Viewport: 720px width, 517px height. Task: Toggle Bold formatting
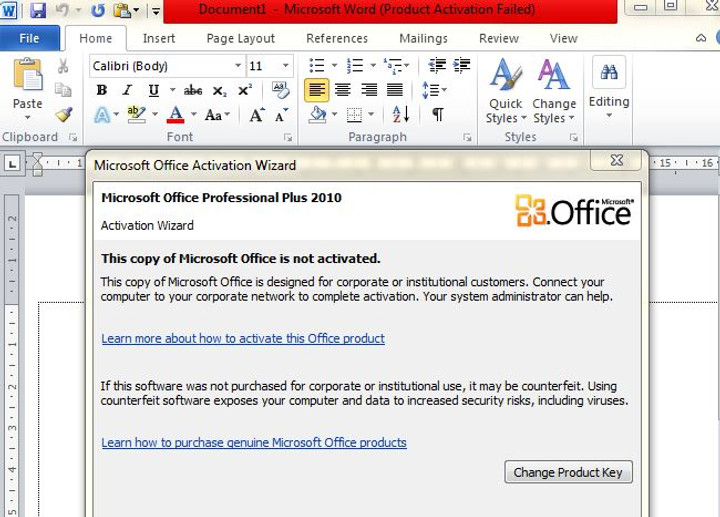tap(101, 90)
